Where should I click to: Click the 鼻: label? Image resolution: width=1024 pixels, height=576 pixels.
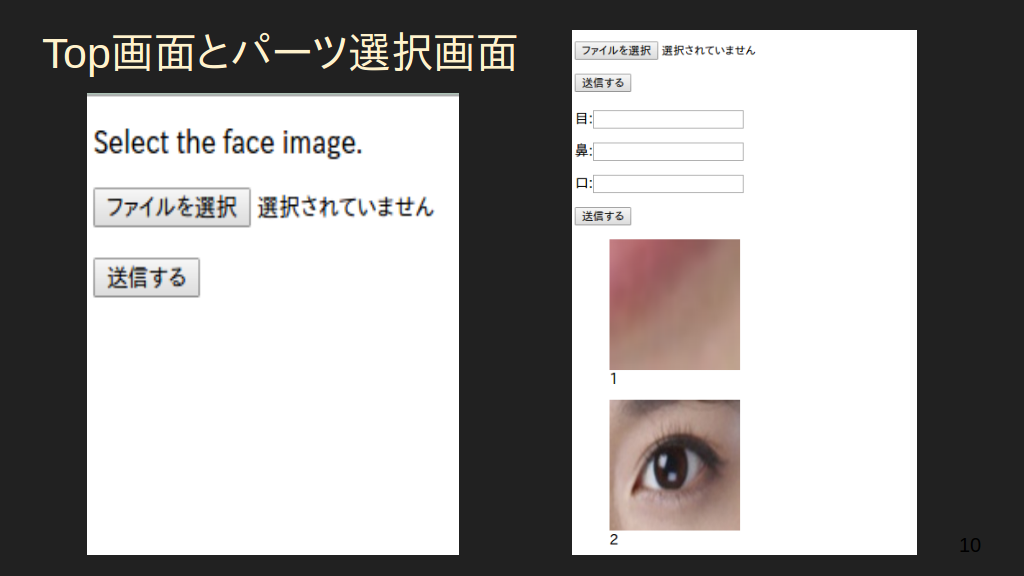(583, 151)
